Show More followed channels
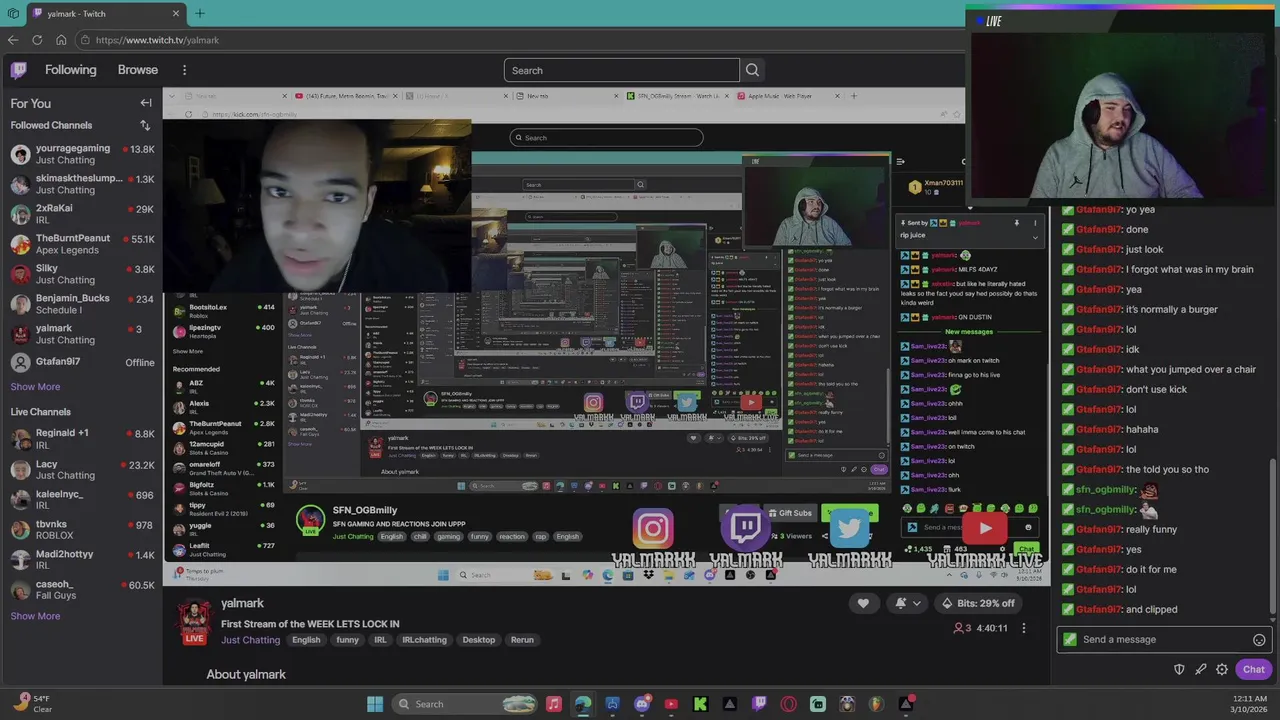Viewport: 1280px width, 720px height. click(x=35, y=387)
